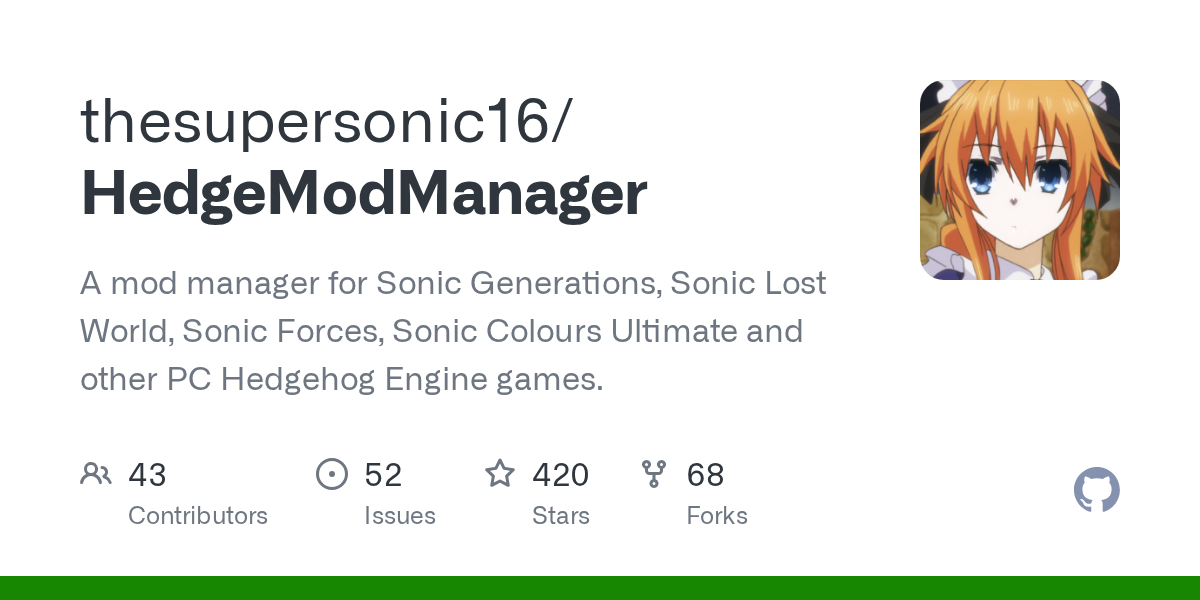Click the Forks branch icon
Viewport: 1200px width, 600px height.
[x=654, y=473]
